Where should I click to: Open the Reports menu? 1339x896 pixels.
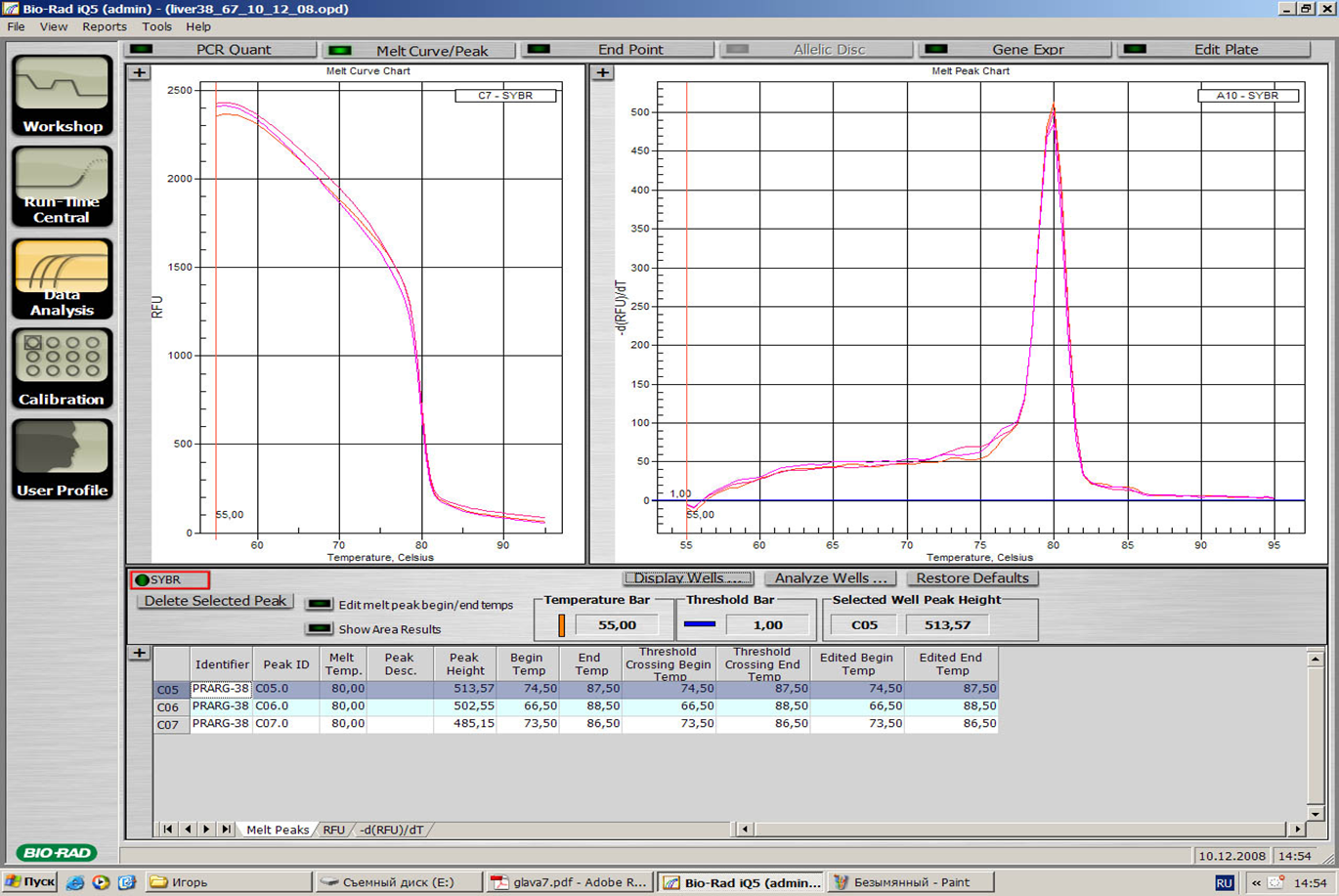coord(105,26)
